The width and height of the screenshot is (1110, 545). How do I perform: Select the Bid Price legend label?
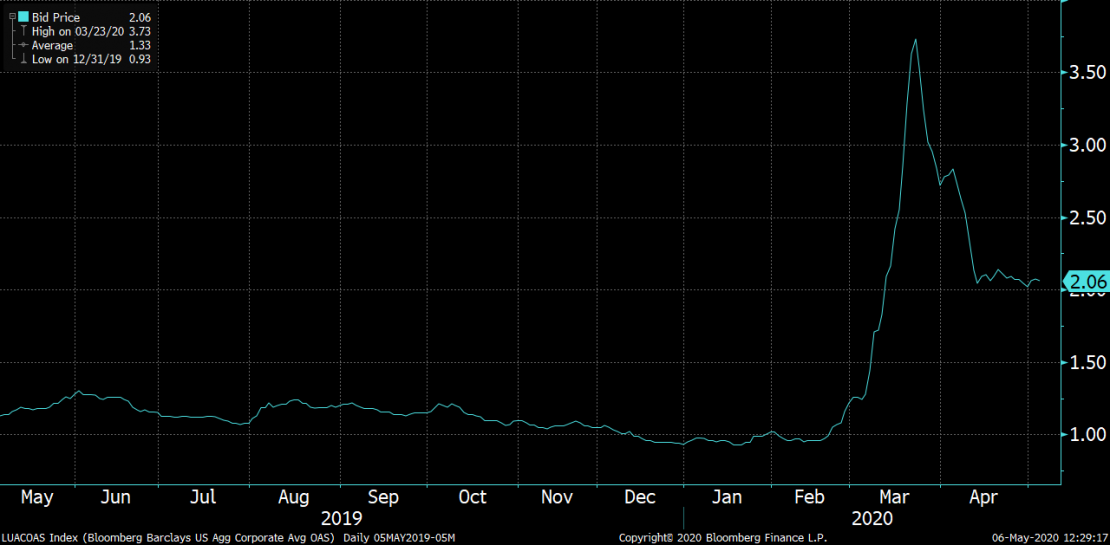pyautogui.click(x=56, y=18)
